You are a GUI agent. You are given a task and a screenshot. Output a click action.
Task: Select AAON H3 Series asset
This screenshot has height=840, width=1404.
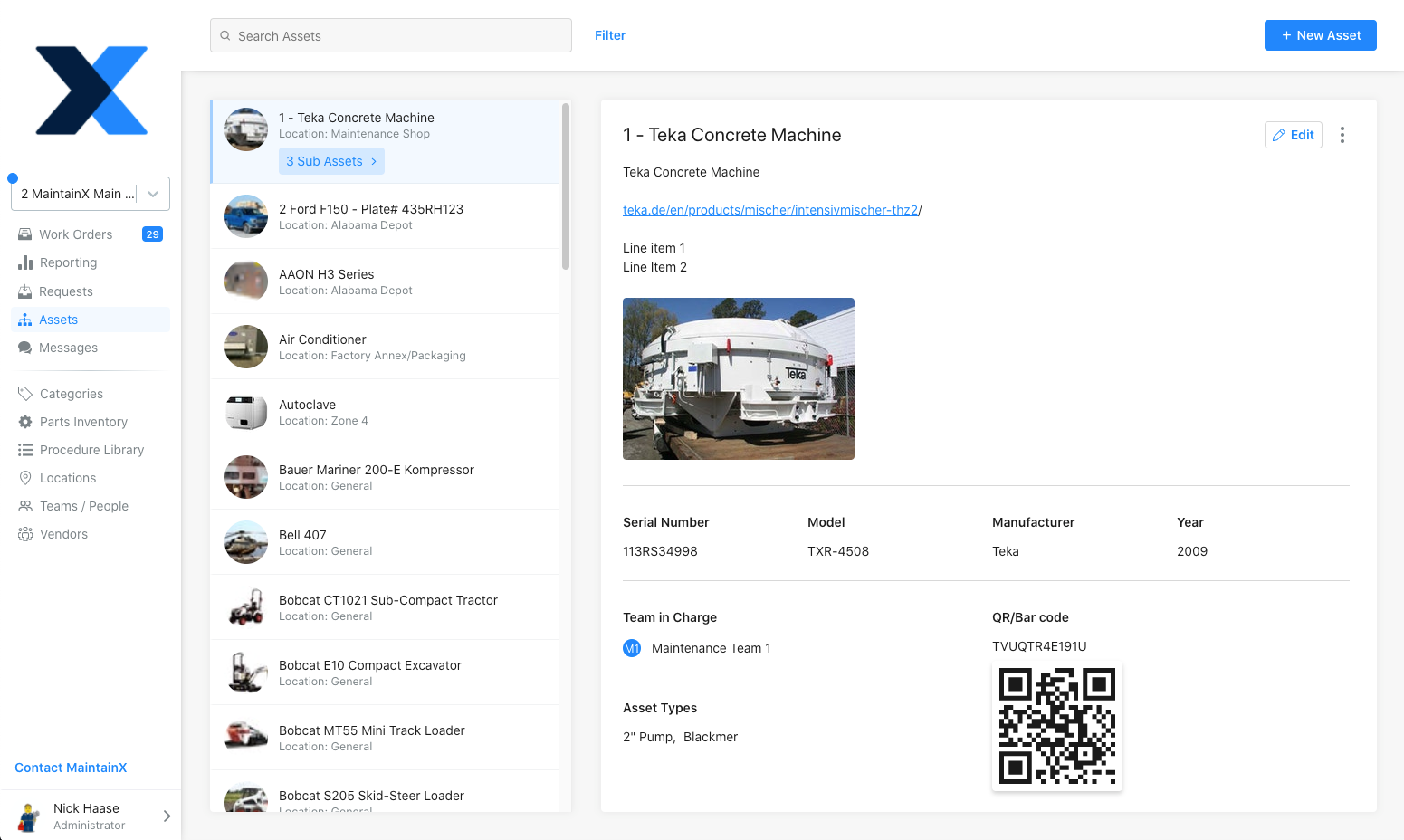(385, 282)
